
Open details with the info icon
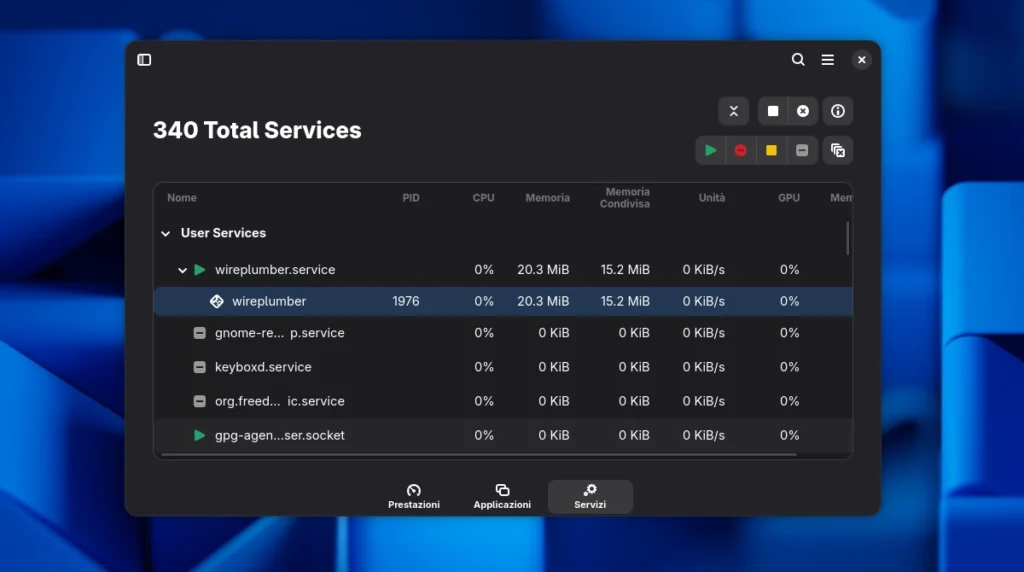click(x=838, y=111)
